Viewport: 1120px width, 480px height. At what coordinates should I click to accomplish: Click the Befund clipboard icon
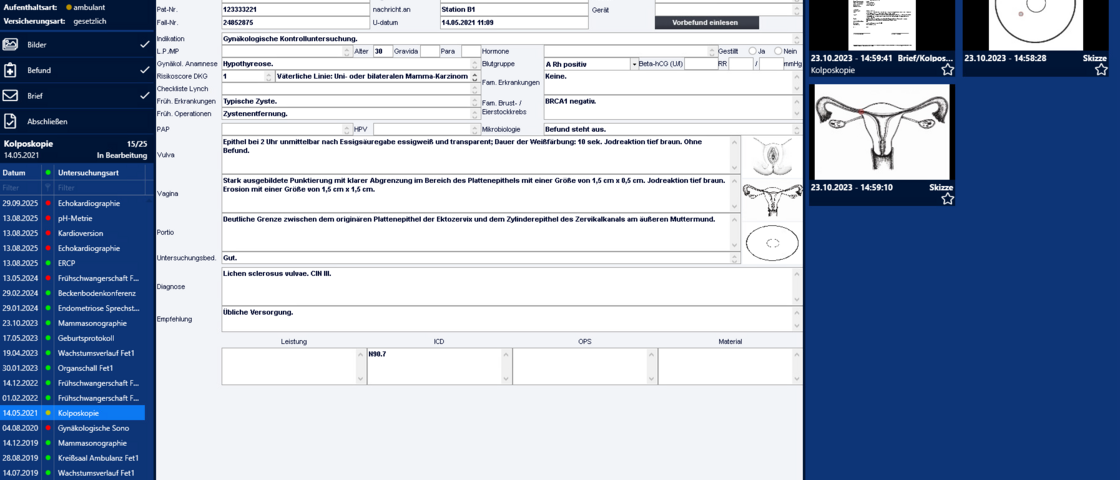click(x=11, y=71)
